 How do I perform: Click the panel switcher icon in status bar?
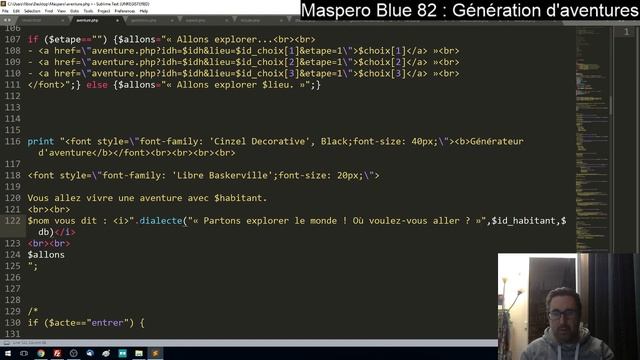click(x=7, y=343)
